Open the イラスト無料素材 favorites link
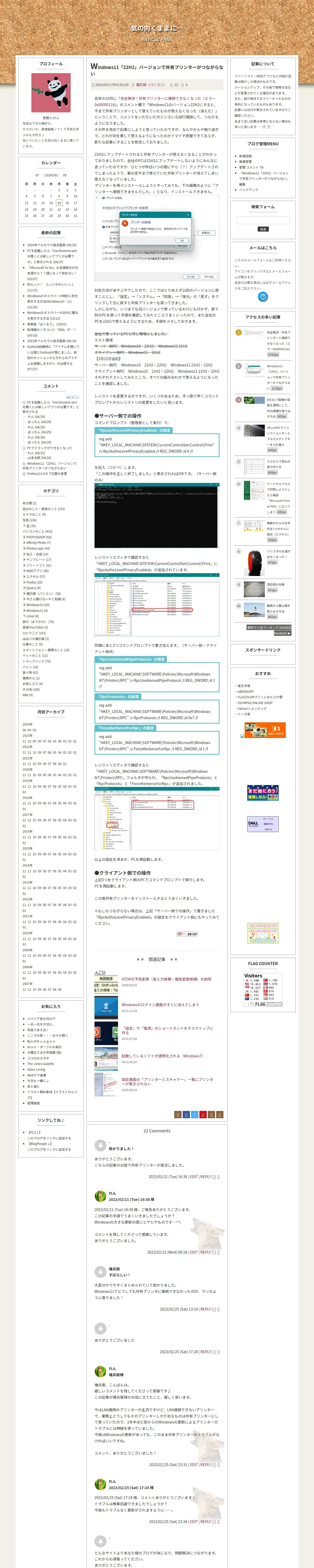314x1568 pixels. tap(52, 1094)
